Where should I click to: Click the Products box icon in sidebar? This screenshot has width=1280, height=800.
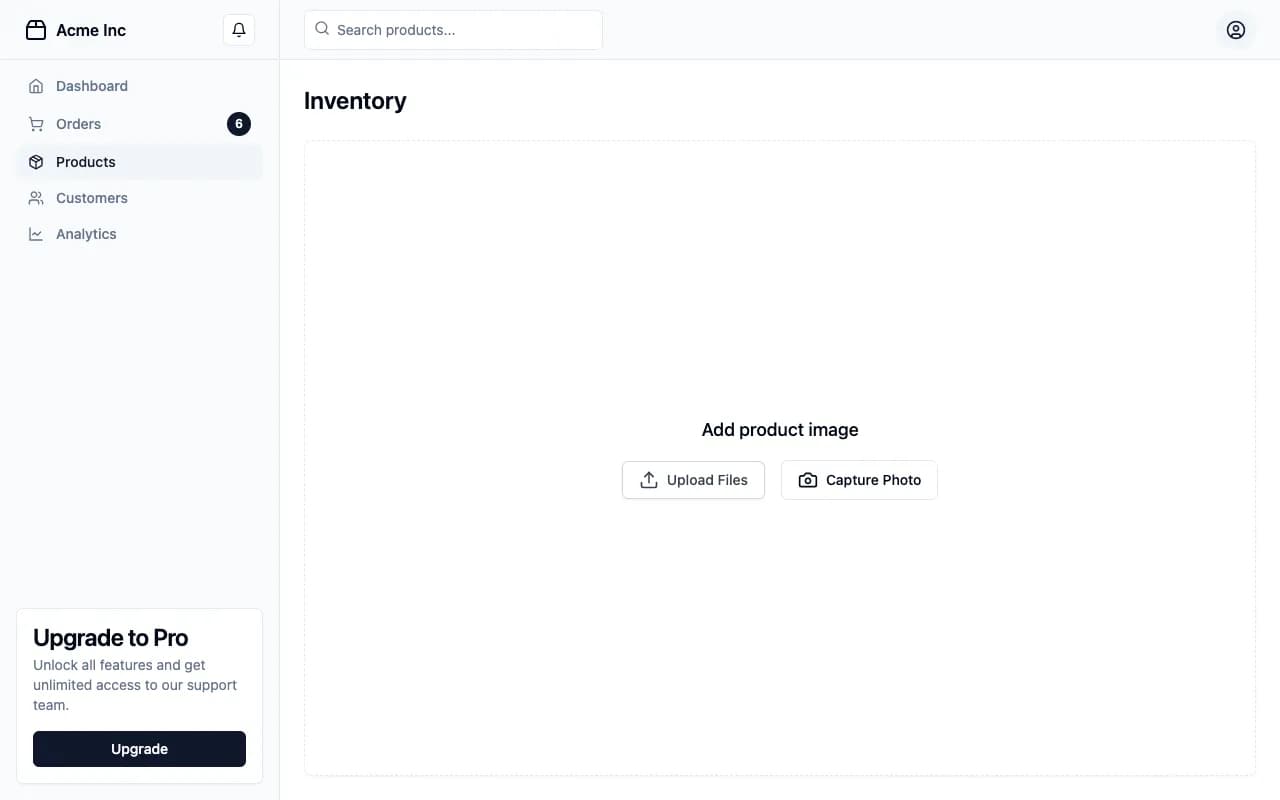(36, 162)
